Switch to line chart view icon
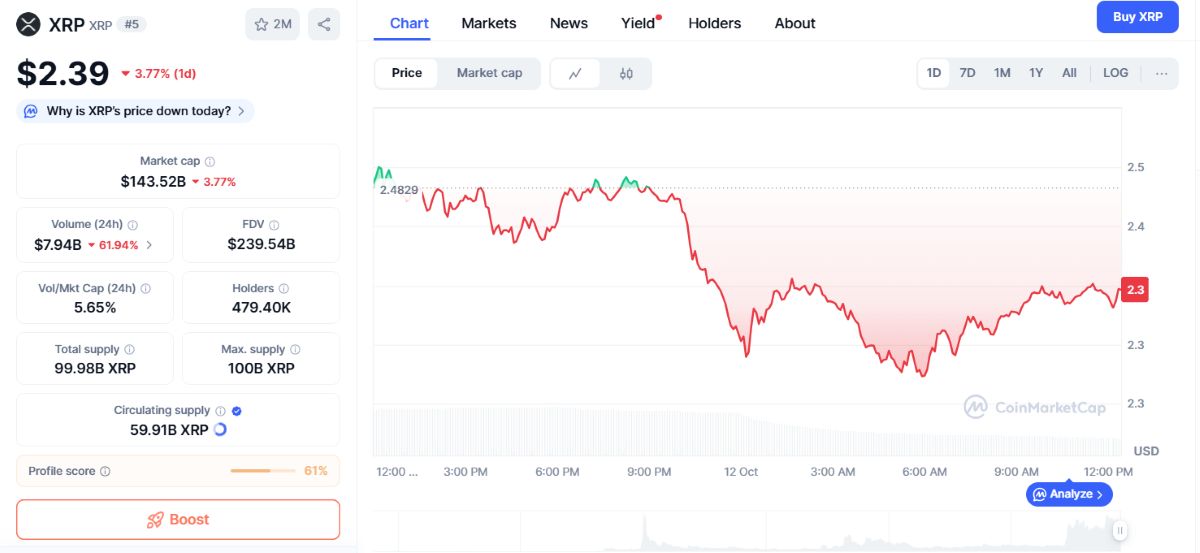 pos(575,73)
